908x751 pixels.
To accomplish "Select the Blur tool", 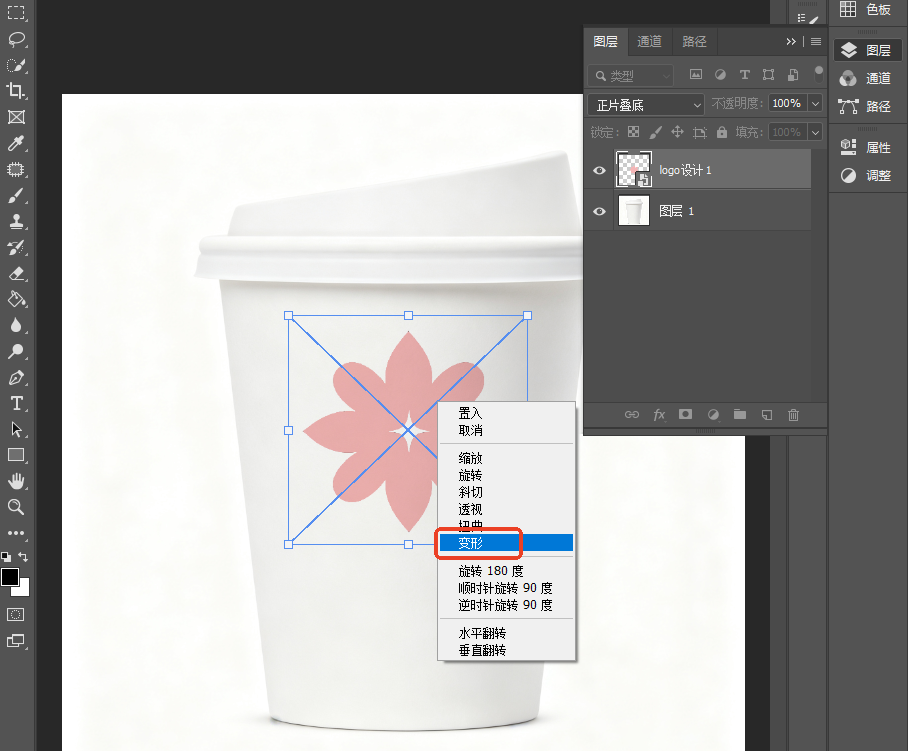I will (16, 325).
